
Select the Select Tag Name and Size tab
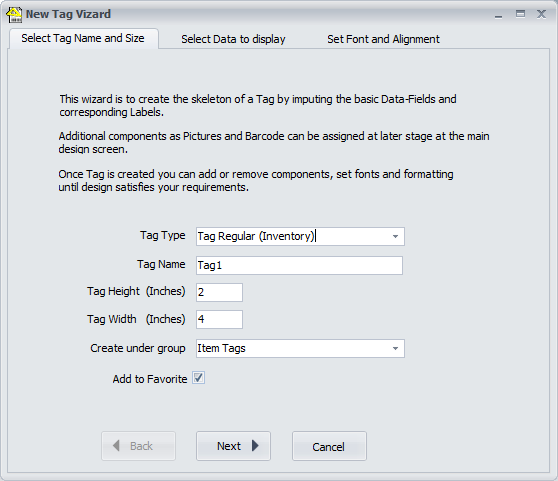click(83, 38)
